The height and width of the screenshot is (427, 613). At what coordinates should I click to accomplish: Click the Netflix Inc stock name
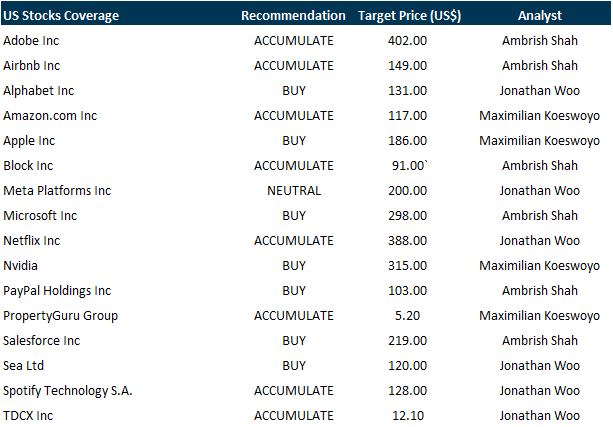point(32,240)
